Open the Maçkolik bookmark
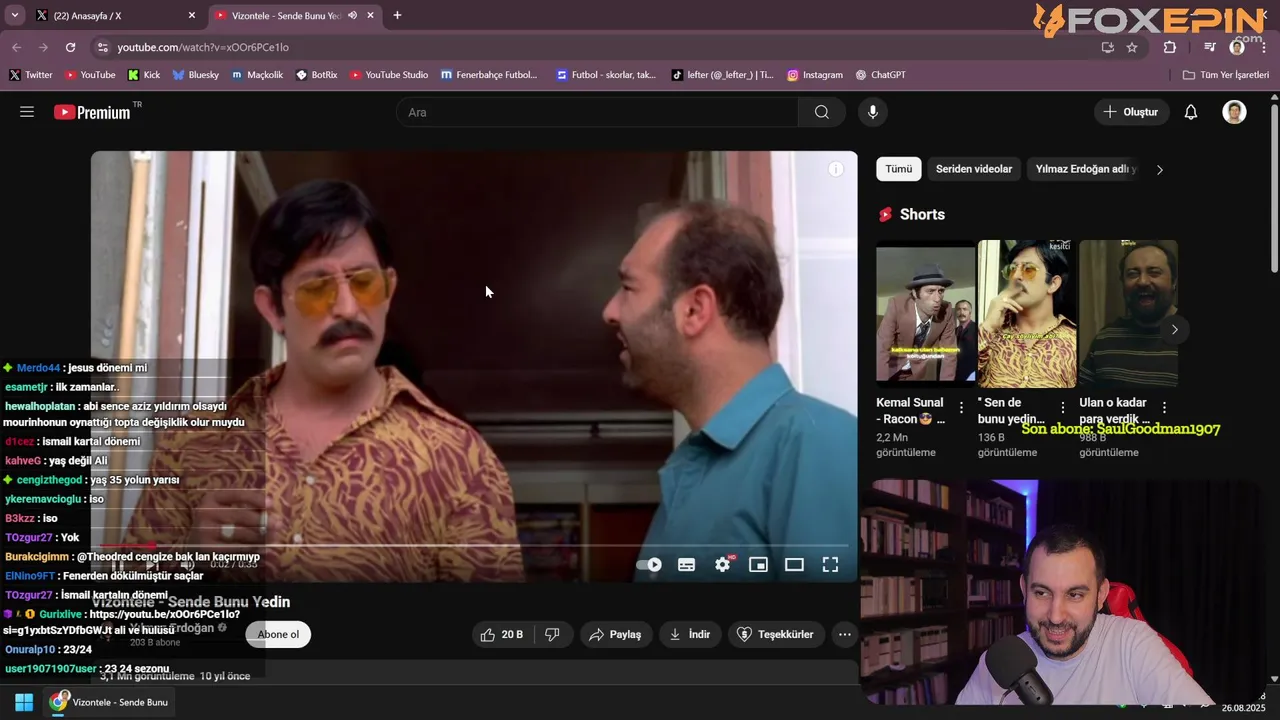Viewport: 1280px width, 720px height. [x=257, y=75]
